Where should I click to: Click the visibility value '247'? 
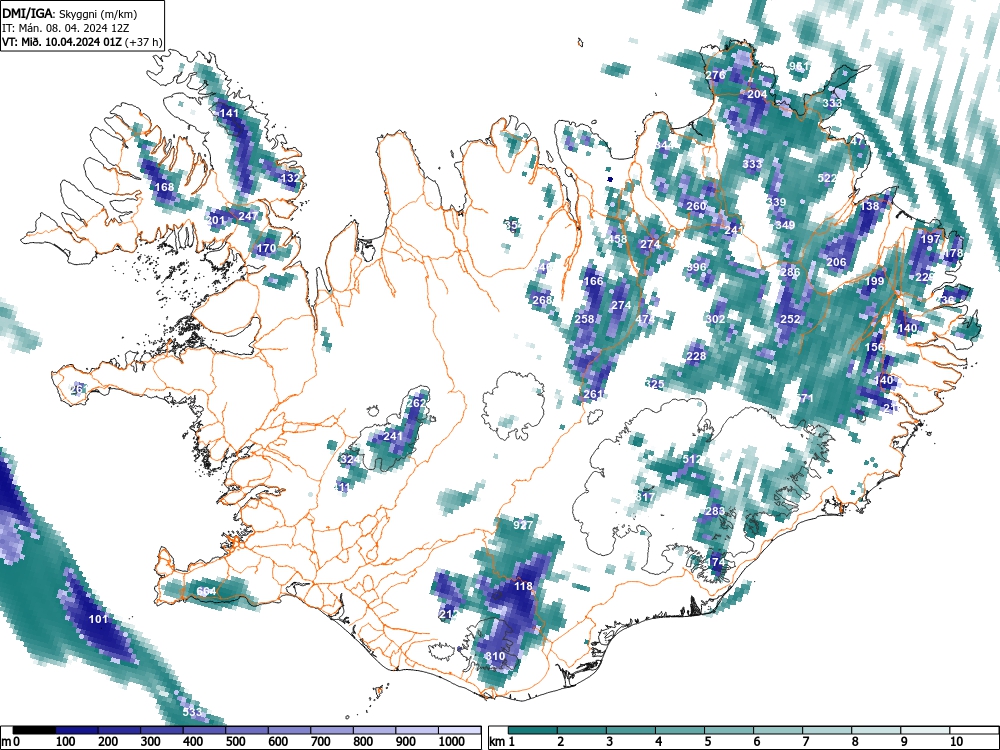pyautogui.click(x=247, y=216)
